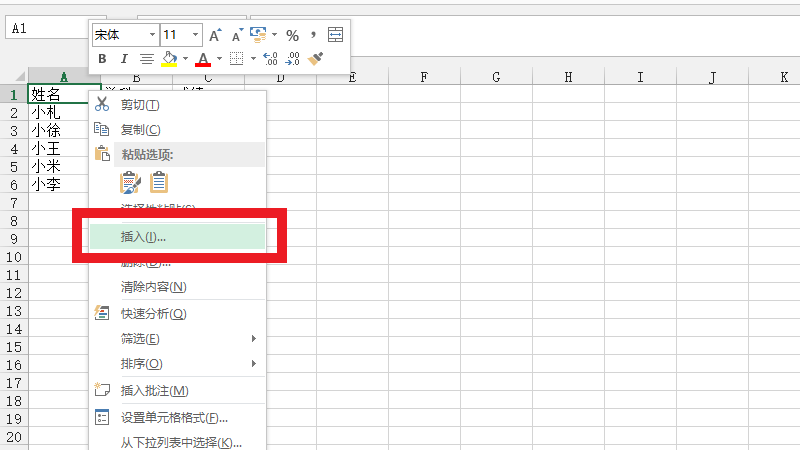Apply comma style number format

click(313, 35)
